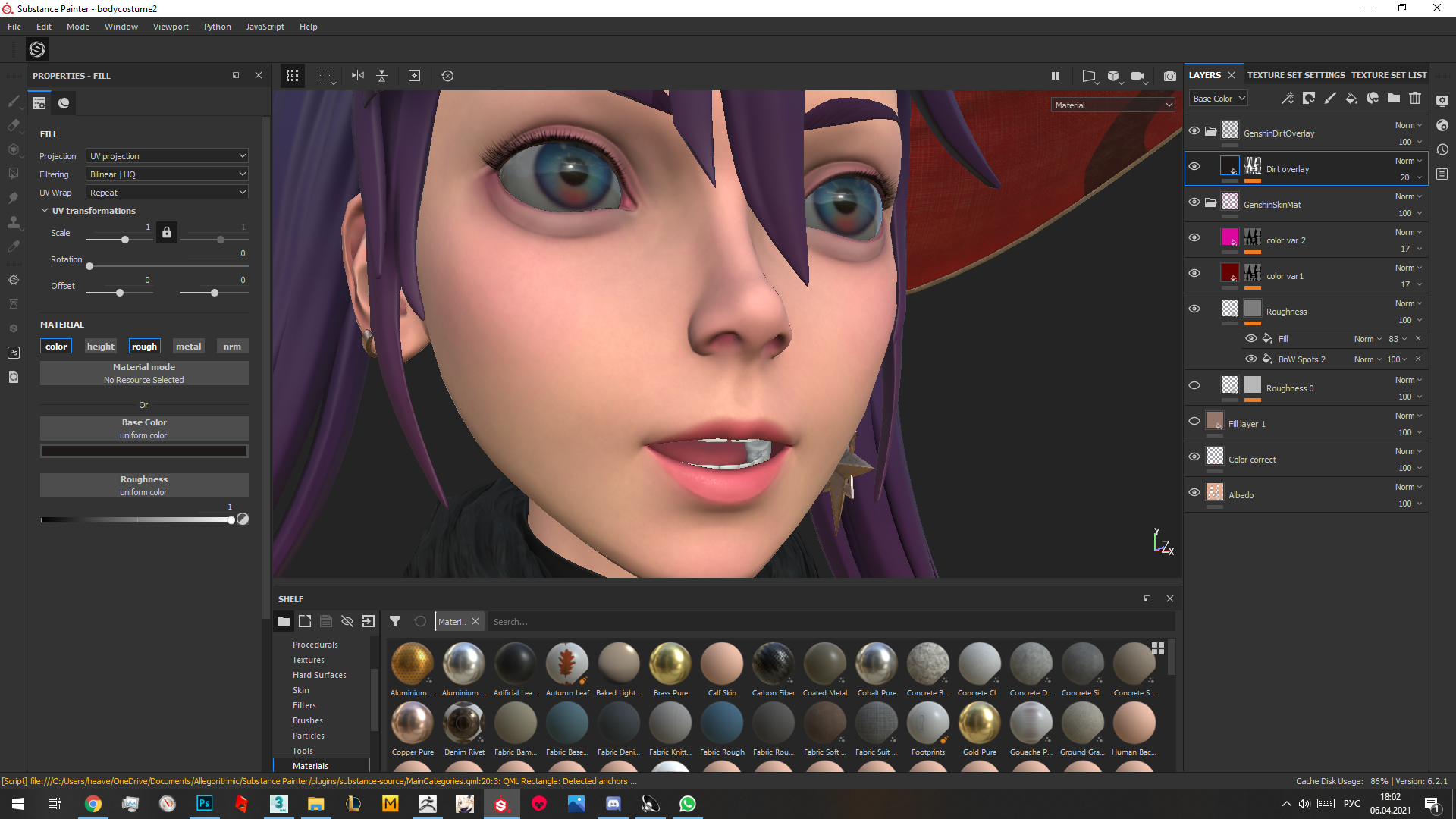1456x819 pixels.
Task: Toggle visibility of color var 2 layer
Action: tap(1194, 238)
